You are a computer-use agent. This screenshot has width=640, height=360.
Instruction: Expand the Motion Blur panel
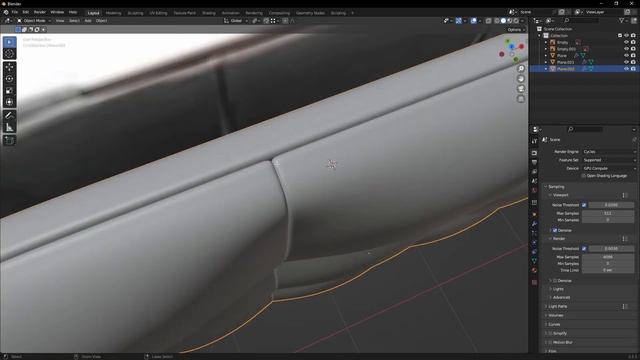coord(562,342)
